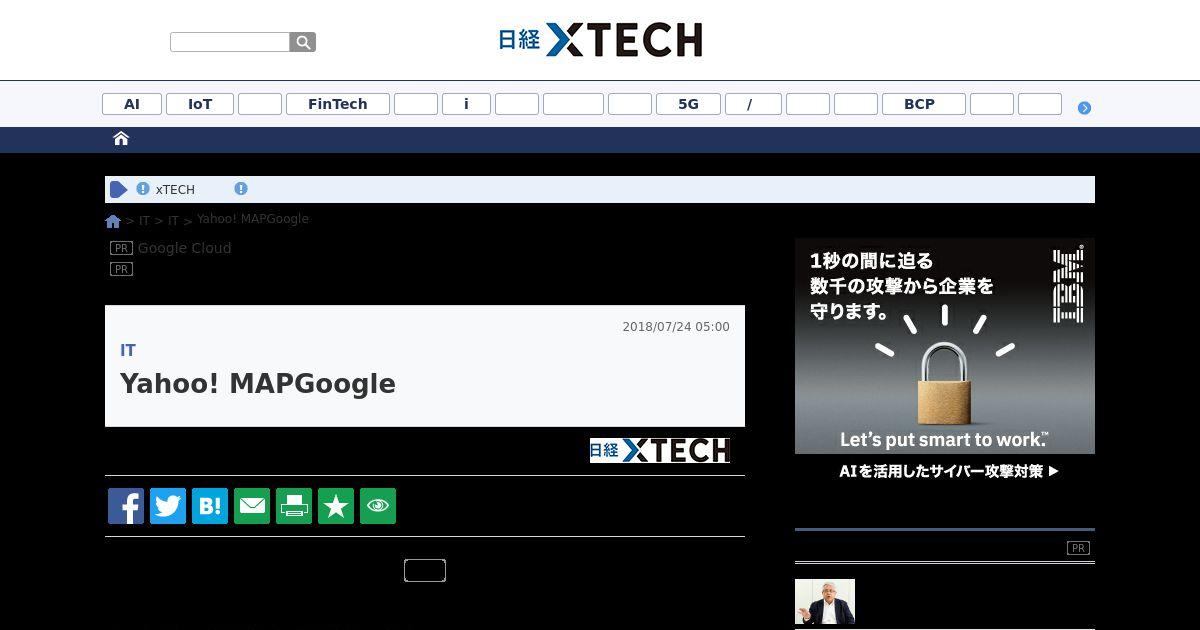Click the second info icon in notice bar
Screen dimensions: 1200x630
point(241,188)
